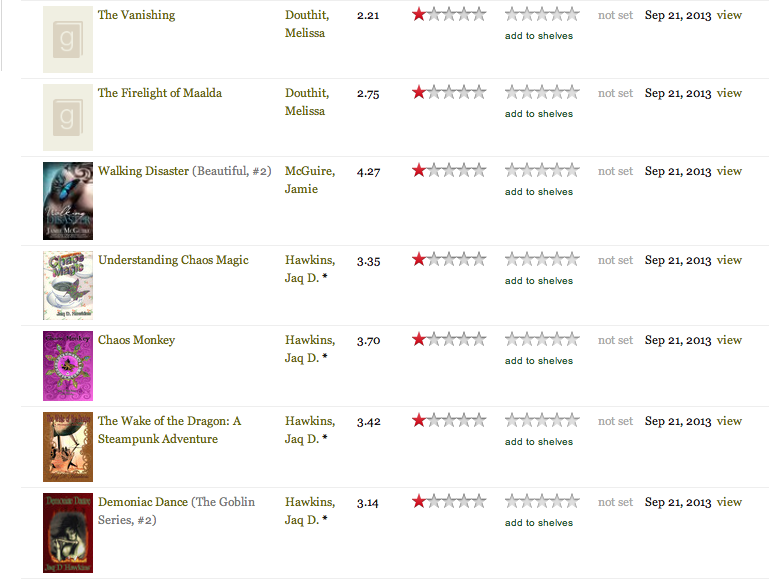Open the view link for Walking Disaster
The image size is (769, 579).
point(729,171)
